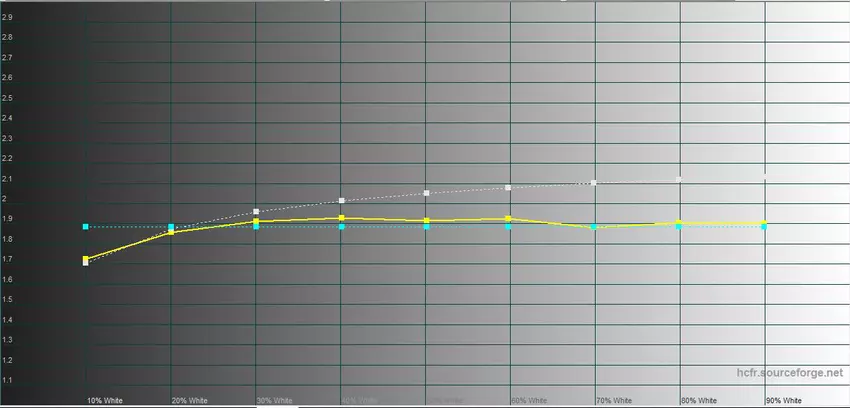Select the cyan reference marker at 40% White

click(342, 227)
